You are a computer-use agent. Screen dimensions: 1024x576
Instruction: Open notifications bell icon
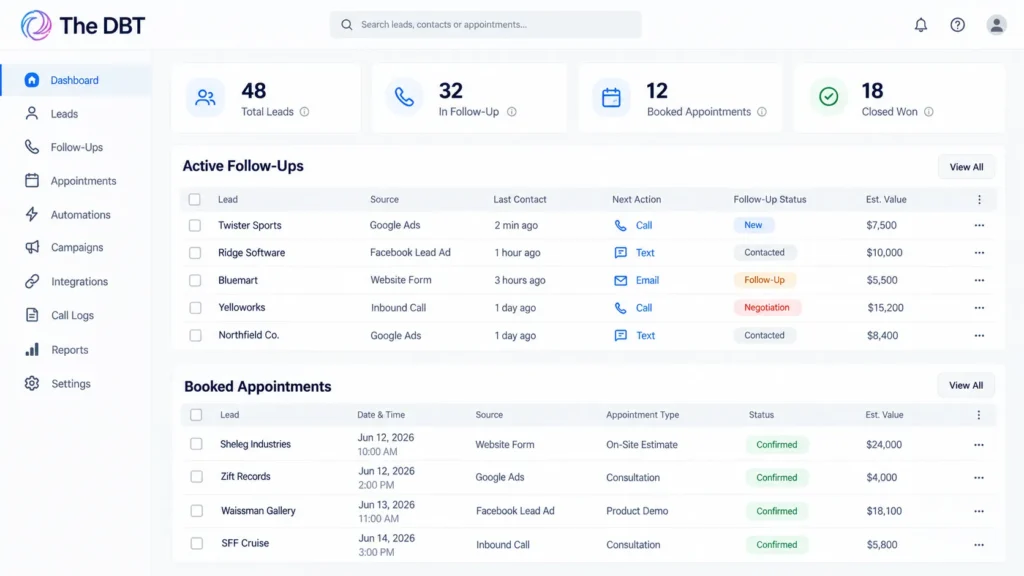click(921, 25)
